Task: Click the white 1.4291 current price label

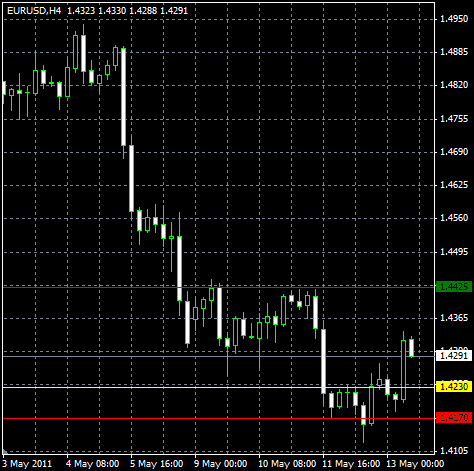Action: (454, 356)
